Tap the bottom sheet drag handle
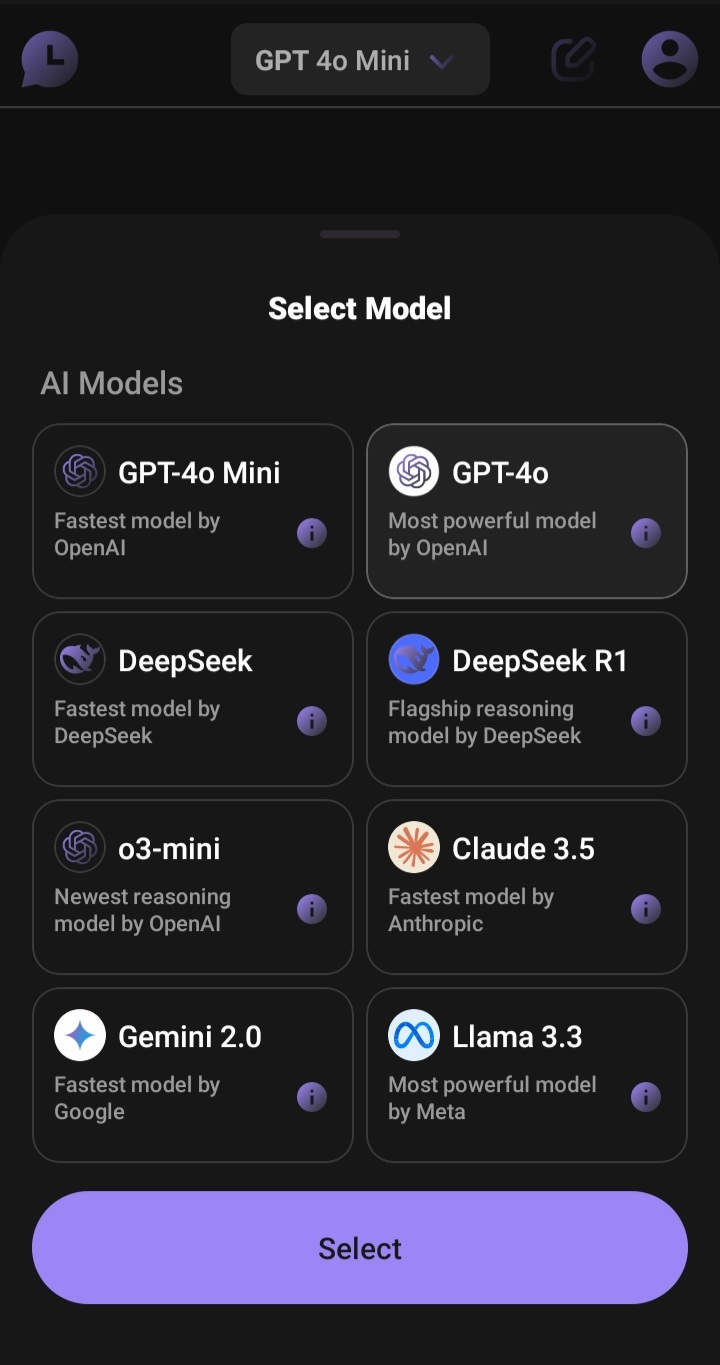This screenshot has width=720, height=1365. (x=360, y=234)
